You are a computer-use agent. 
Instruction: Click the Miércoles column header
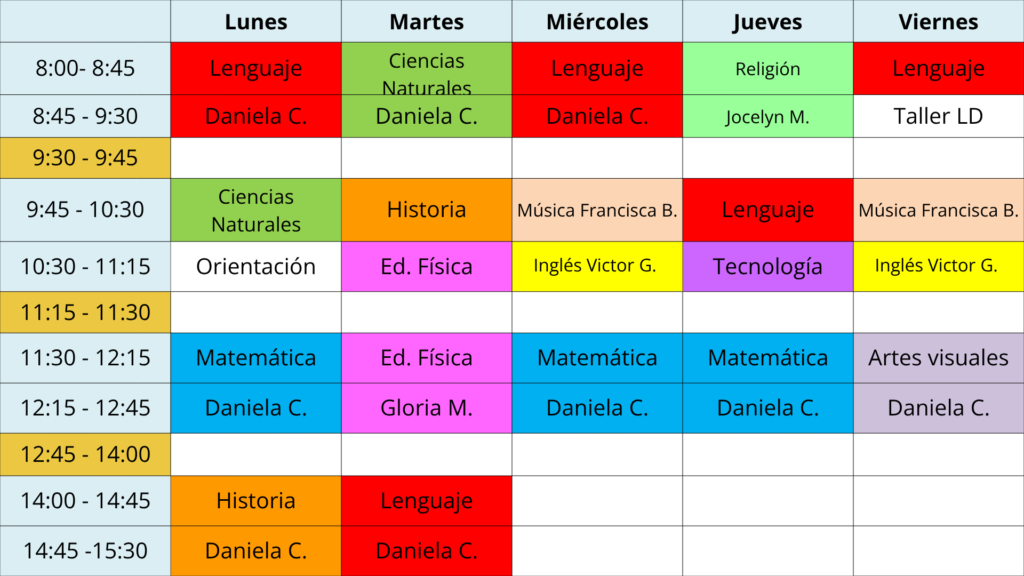click(597, 22)
